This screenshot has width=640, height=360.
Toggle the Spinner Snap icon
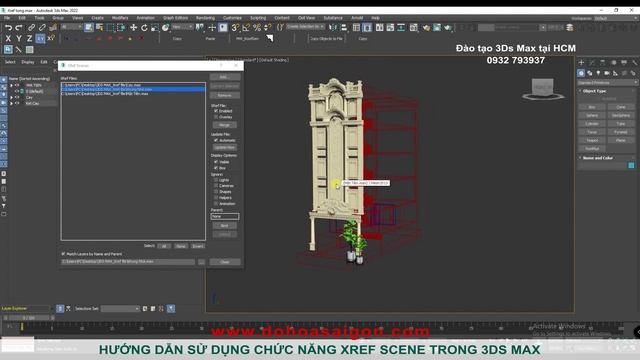tap(268, 28)
